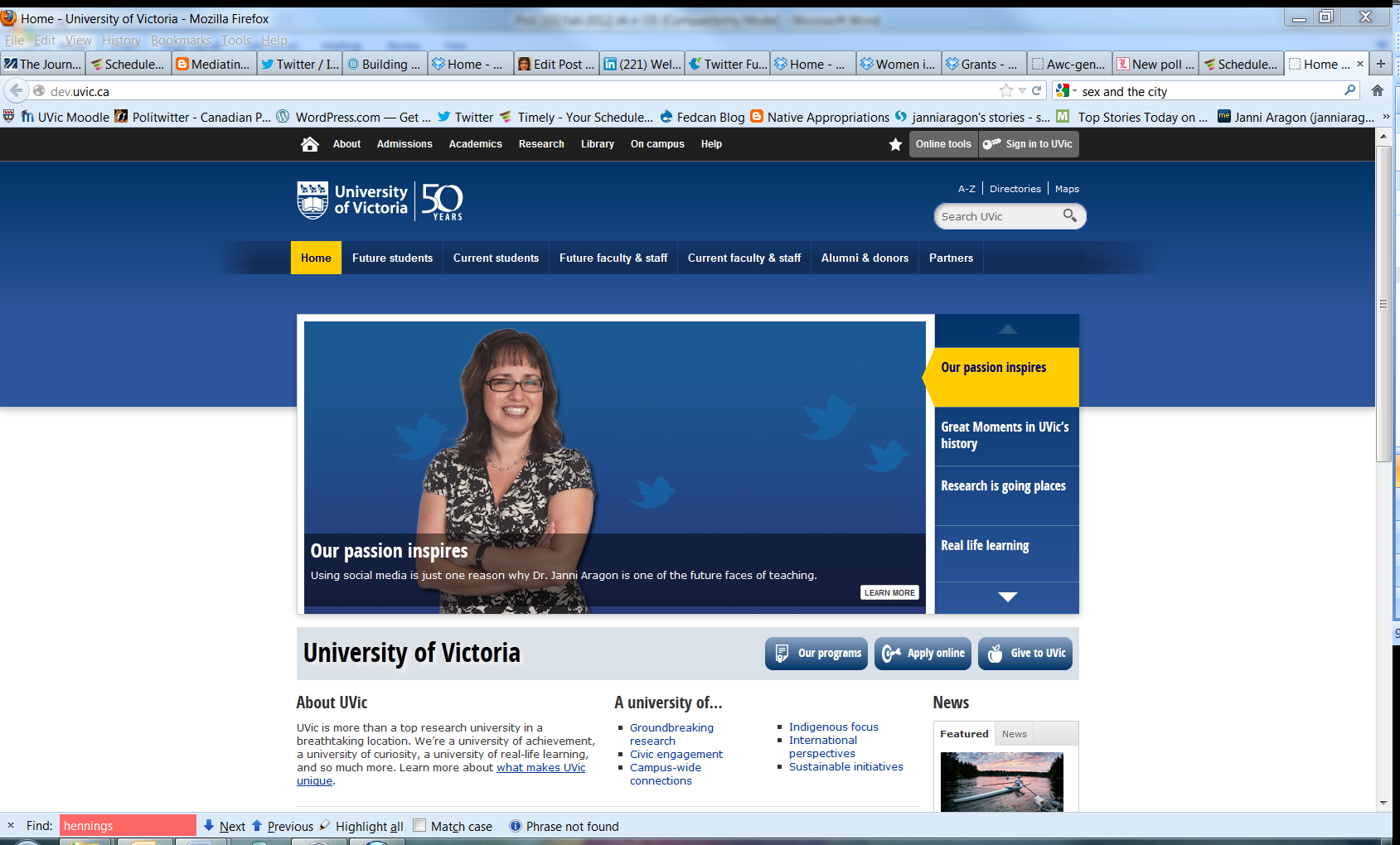Click the star favorites icon beside Online tools

895,144
